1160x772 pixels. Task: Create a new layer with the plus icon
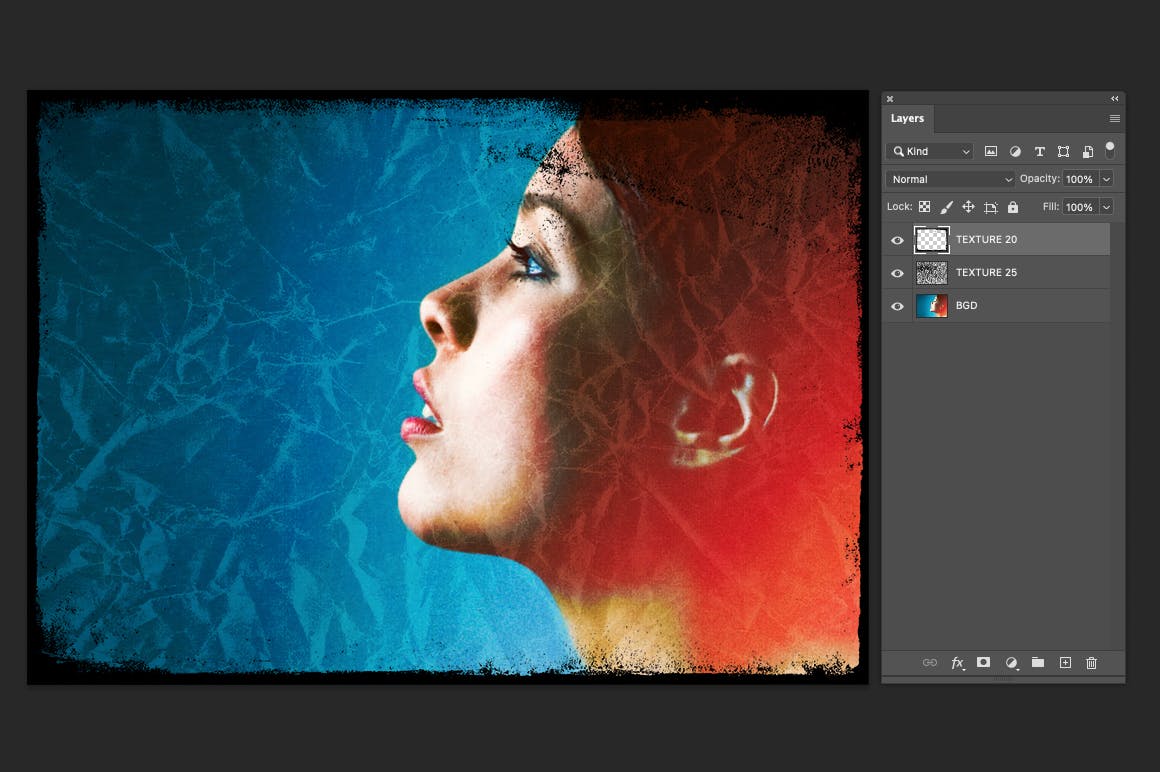(1065, 662)
